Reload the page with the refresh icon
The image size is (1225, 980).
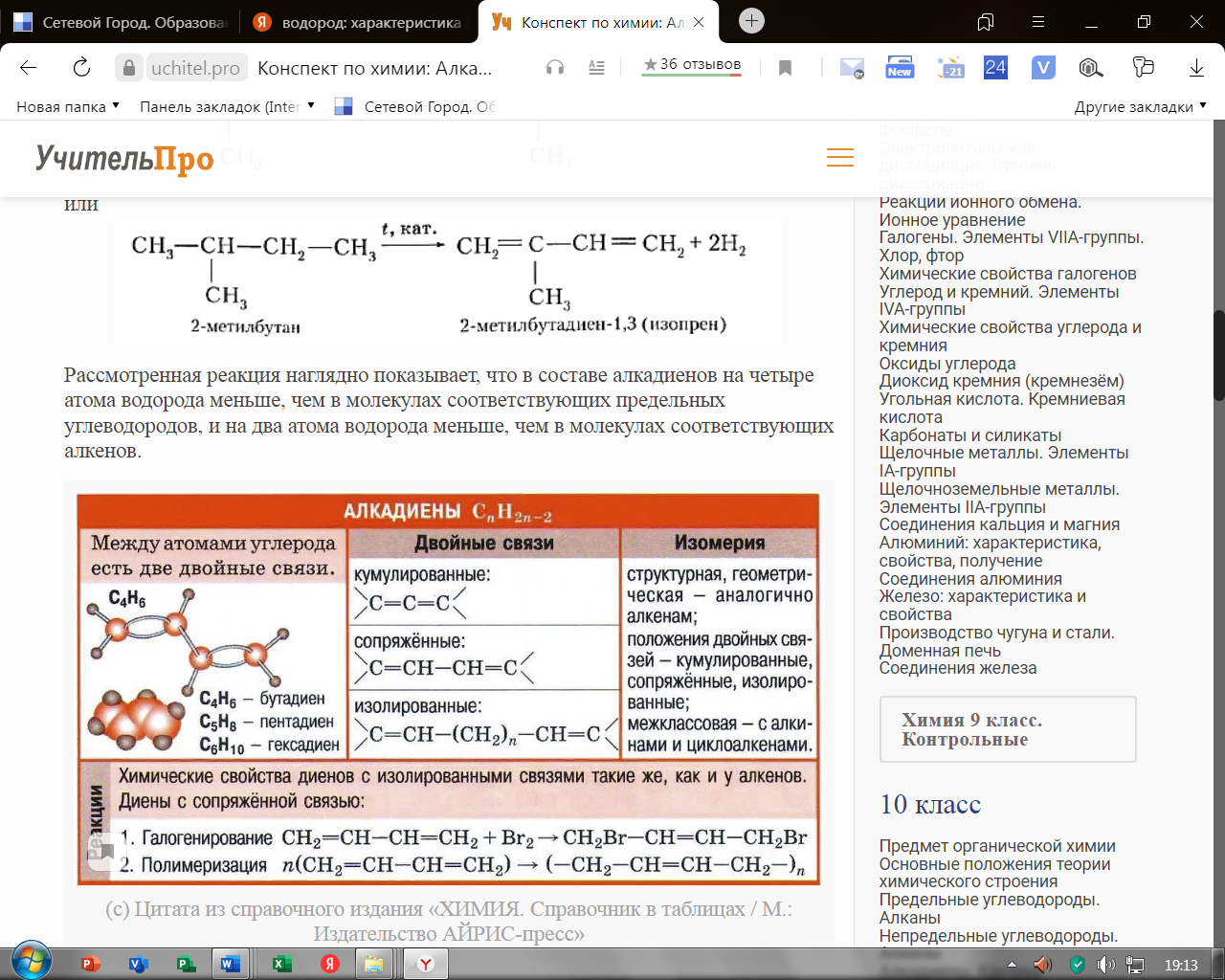point(81,68)
